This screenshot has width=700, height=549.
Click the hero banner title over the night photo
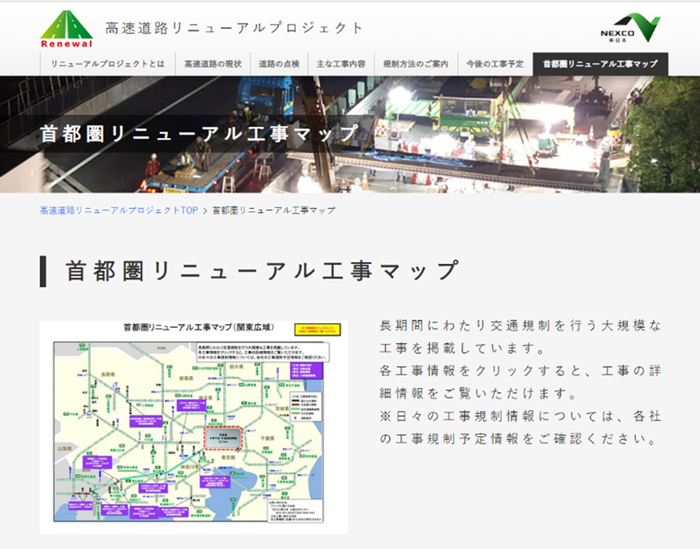tap(198, 134)
